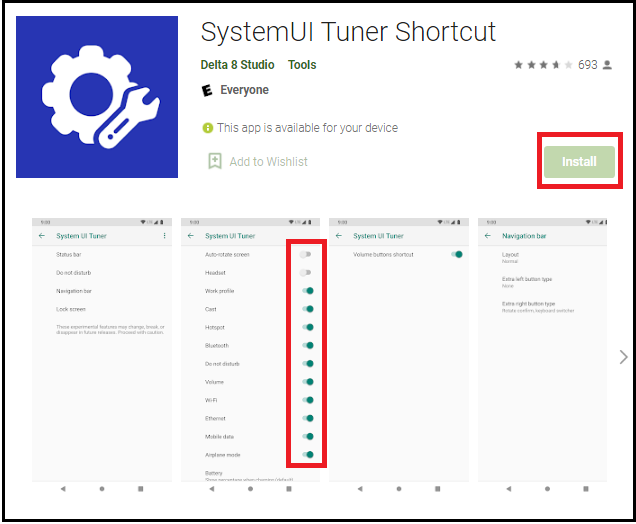Toggle the Bluetooth switch
Screen dimensions: 636x524
[308, 346]
